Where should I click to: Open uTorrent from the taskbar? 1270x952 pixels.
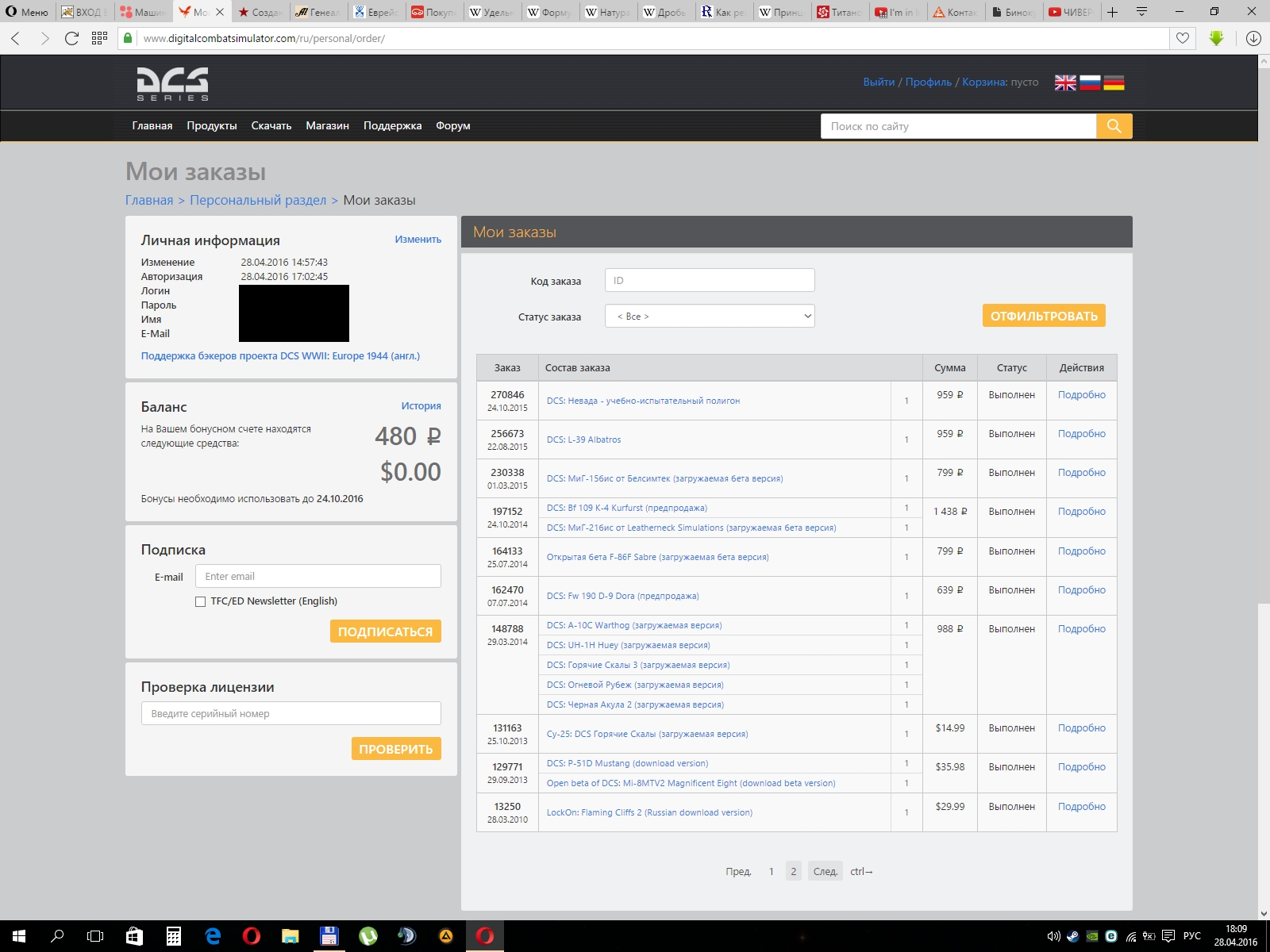tap(368, 936)
